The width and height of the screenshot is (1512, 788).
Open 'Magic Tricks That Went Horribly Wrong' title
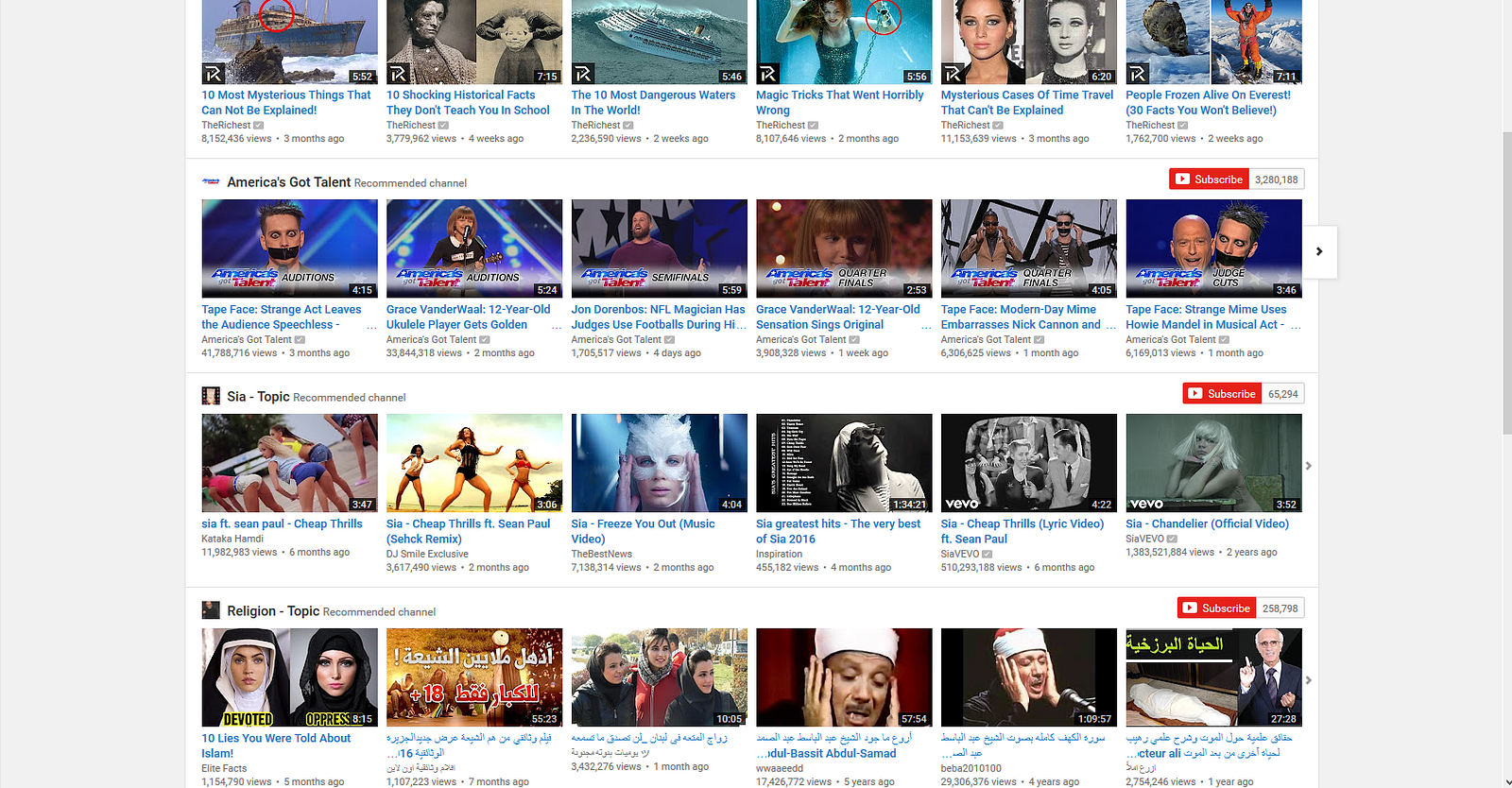pyautogui.click(x=840, y=102)
